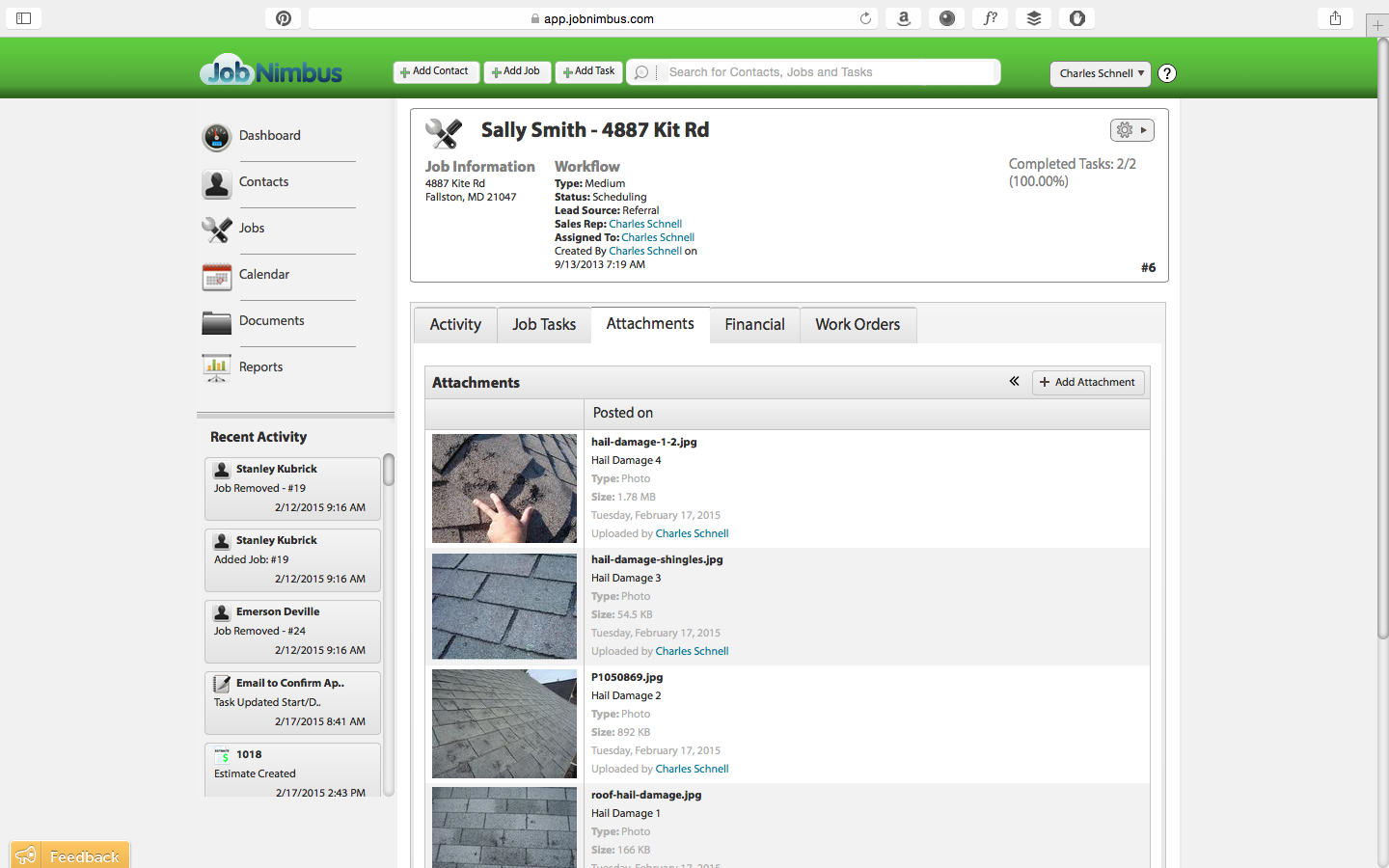Click the help question mark icon
This screenshot has width=1389, height=868.
1167,73
